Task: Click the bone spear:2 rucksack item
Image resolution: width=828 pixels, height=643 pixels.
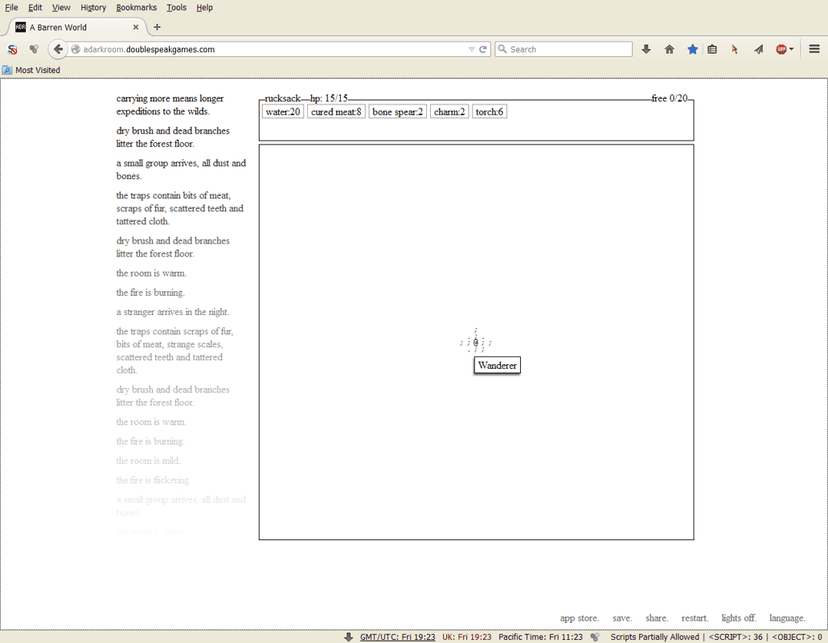Action: (398, 111)
